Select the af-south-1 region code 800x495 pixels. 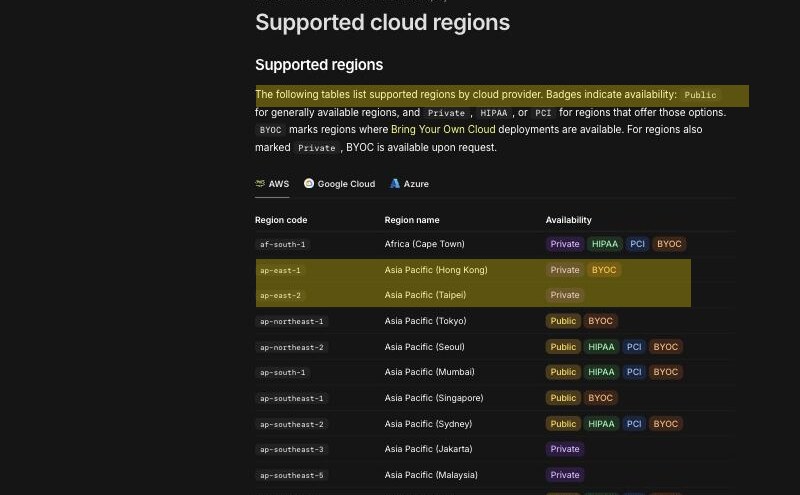coord(283,244)
